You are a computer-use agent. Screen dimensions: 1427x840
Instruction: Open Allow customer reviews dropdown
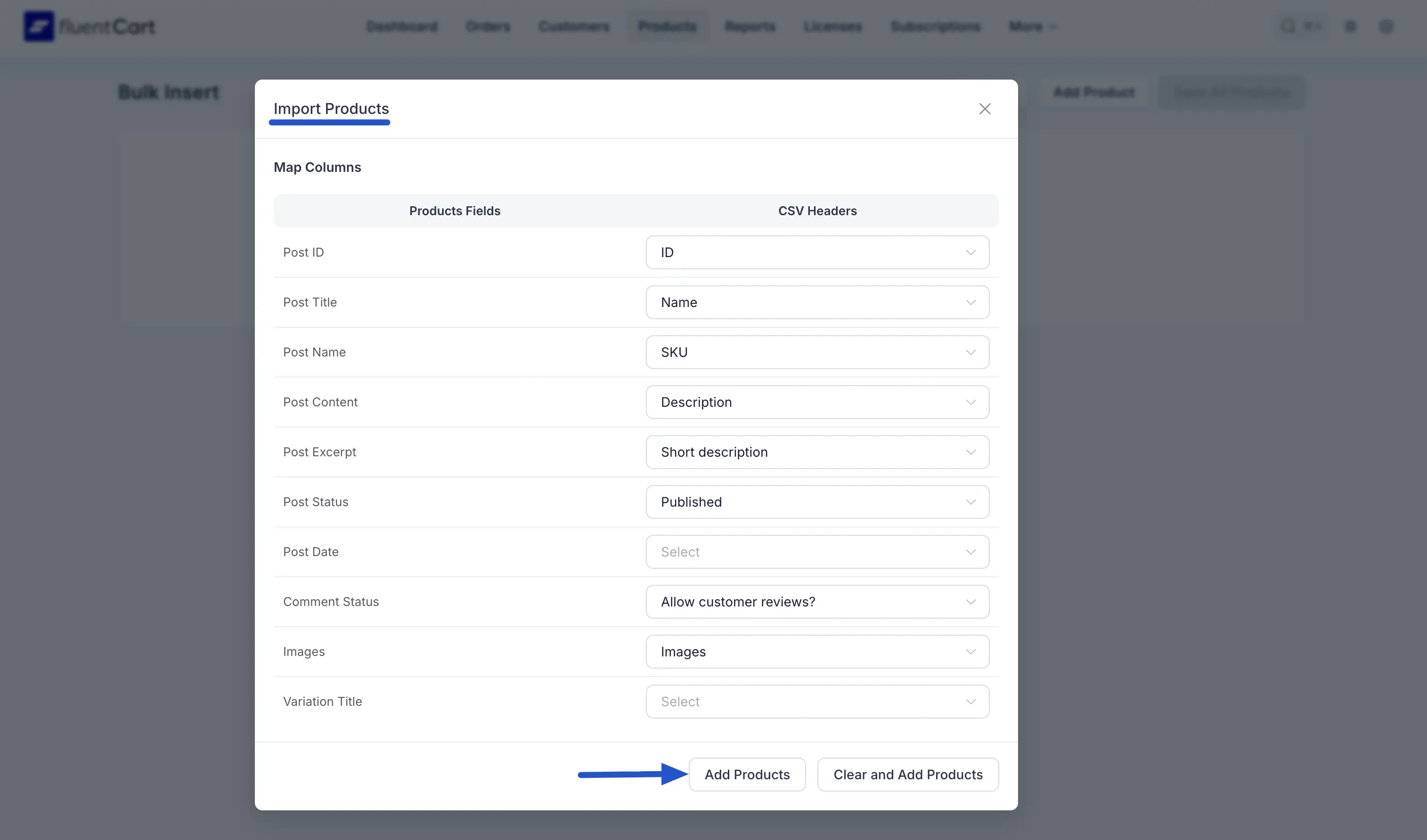[816, 602]
